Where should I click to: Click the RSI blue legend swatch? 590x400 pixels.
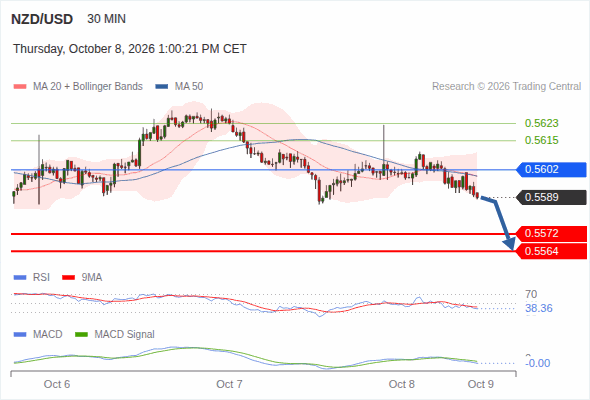pos(20,278)
